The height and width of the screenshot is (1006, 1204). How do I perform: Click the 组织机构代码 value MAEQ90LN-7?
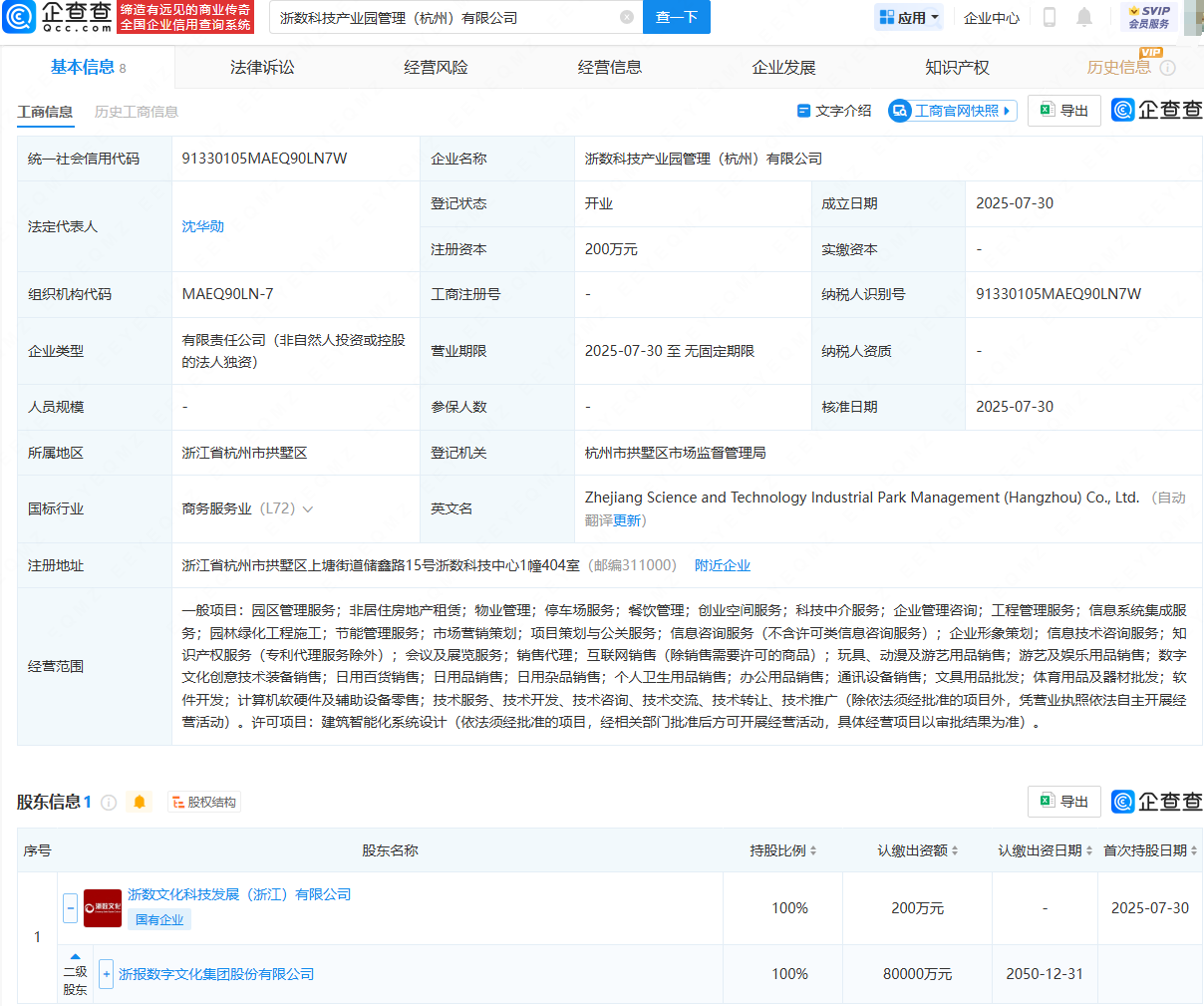coord(227,294)
